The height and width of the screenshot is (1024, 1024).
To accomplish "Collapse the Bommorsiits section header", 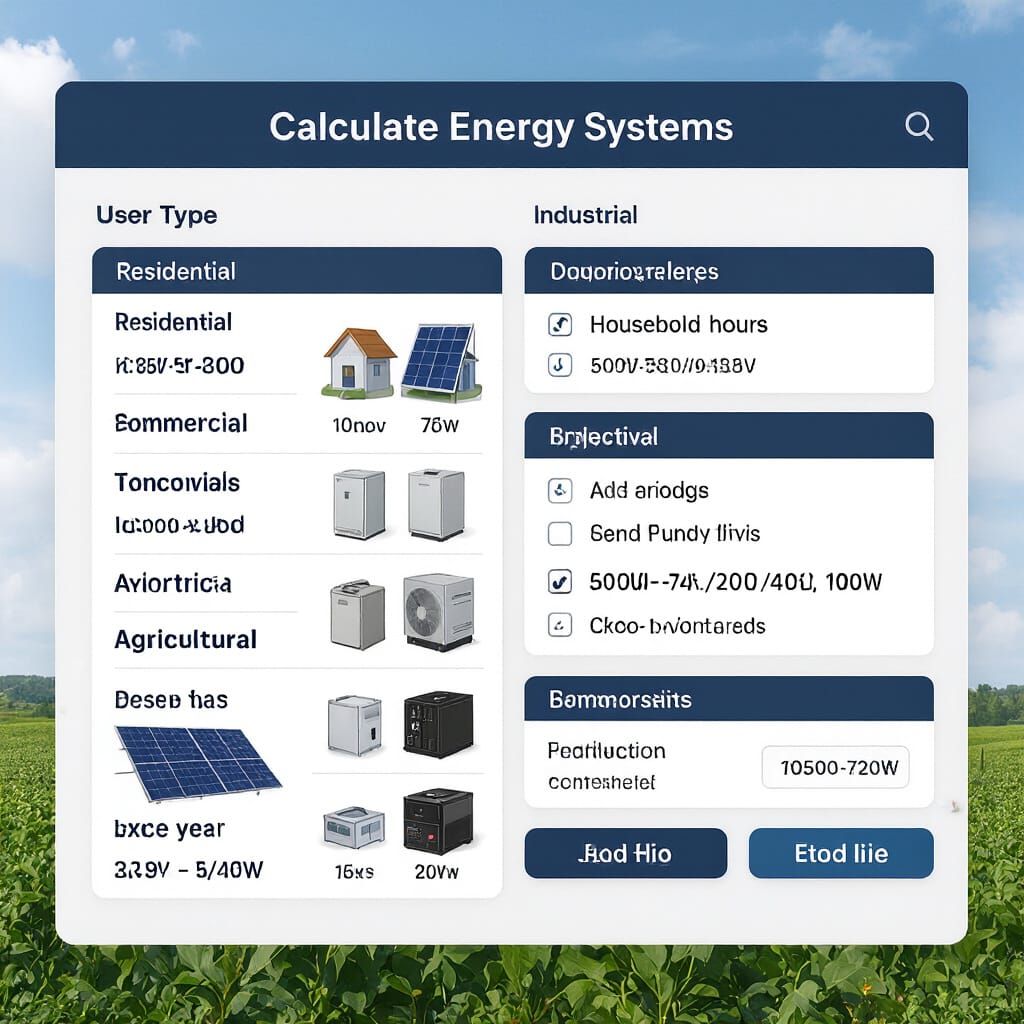I will (x=728, y=699).
